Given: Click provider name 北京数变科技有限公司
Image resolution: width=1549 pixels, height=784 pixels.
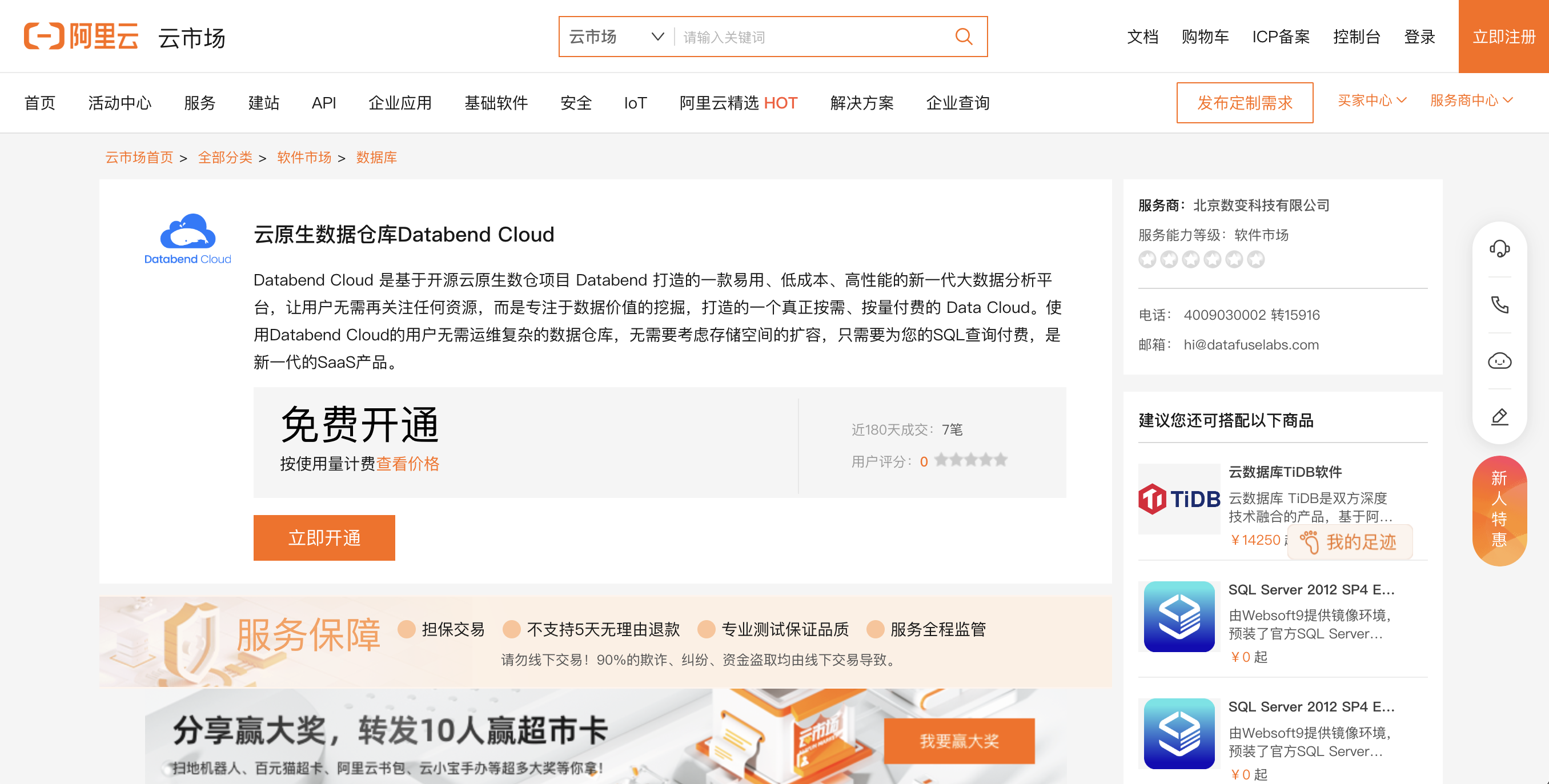Looking at the screenshot, I should (x=1261, y=206).
